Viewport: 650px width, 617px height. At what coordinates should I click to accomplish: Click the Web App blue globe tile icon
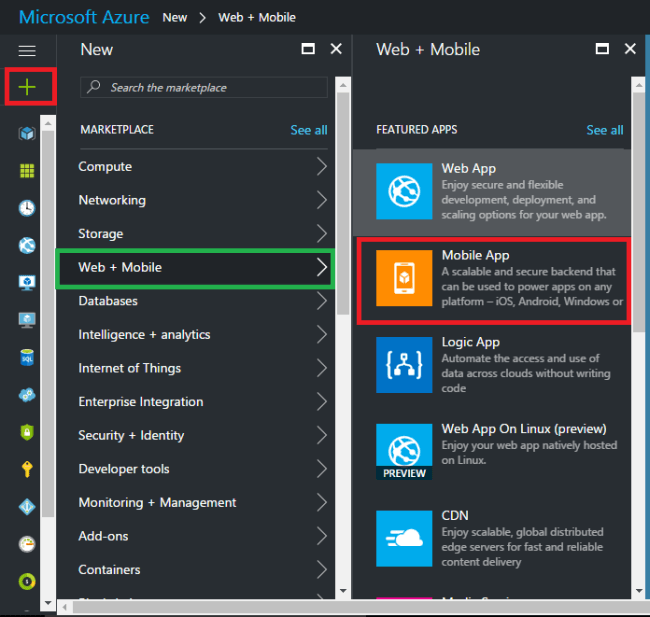pos(404,191)
